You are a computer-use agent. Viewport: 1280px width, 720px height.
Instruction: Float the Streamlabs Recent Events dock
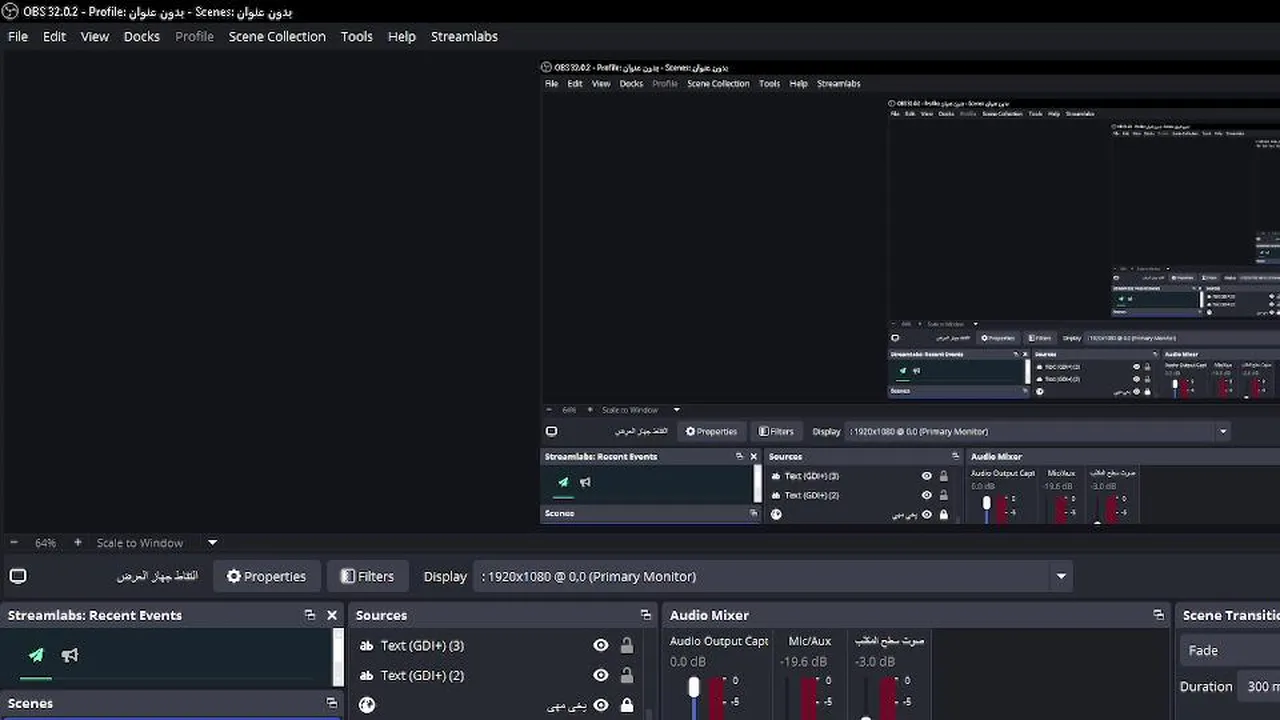pyautogui.click(x=310, y=615)
